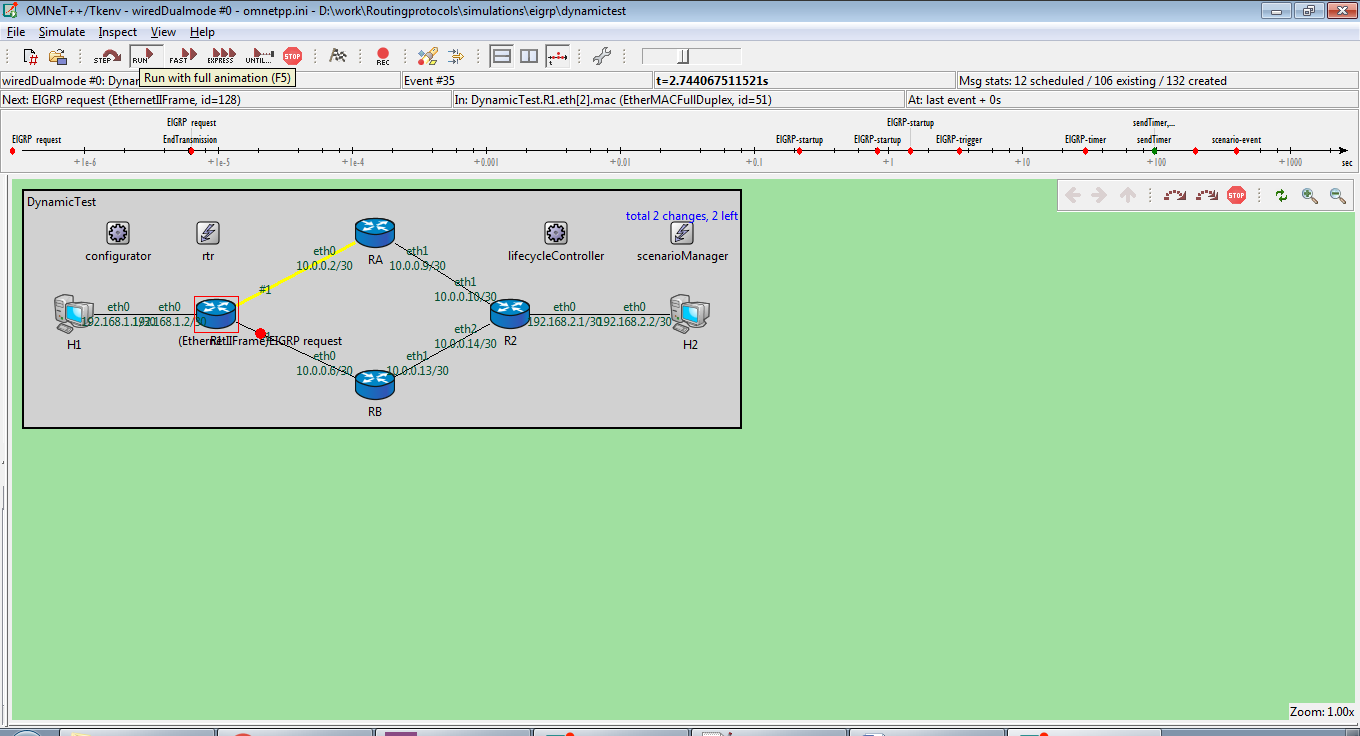Open the Inspect menu
The image size is (1360, 736).
118,32
